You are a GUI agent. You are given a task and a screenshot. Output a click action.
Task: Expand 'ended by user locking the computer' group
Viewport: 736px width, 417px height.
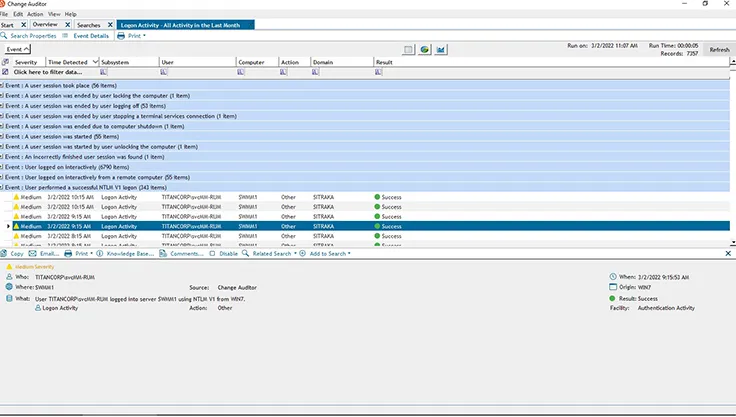coord(2,96)
